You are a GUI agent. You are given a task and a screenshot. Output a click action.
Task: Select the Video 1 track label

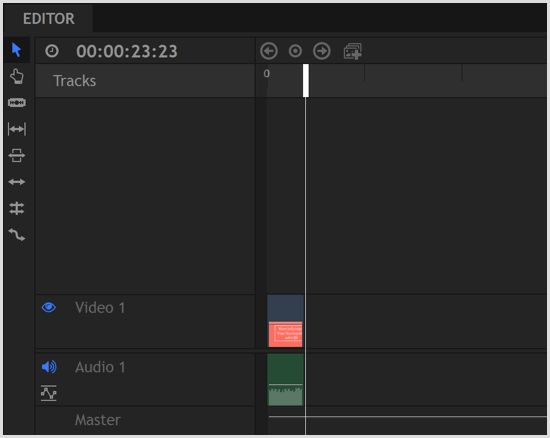click(x=100, y=308)
